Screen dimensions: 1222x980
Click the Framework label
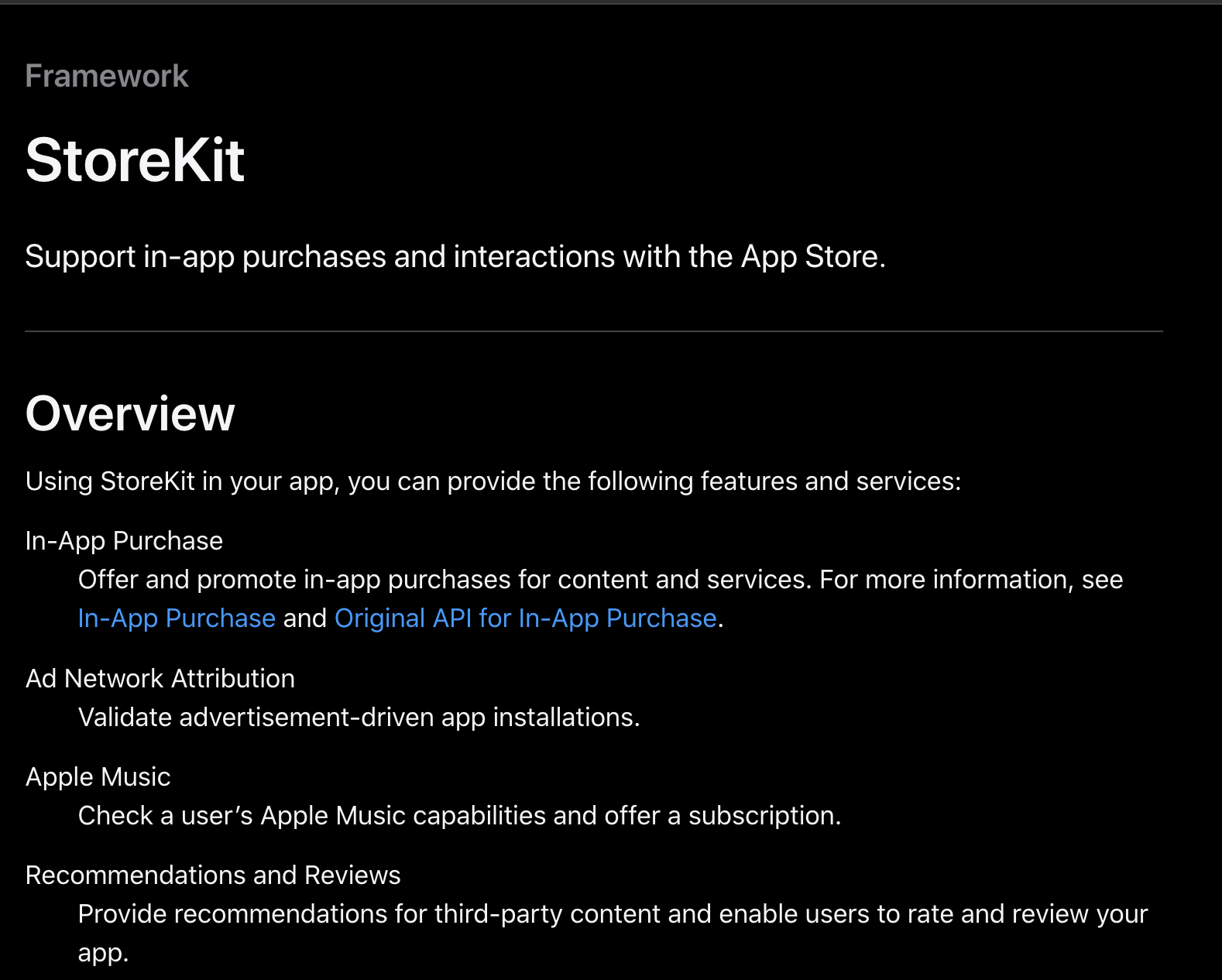[107, 76]
